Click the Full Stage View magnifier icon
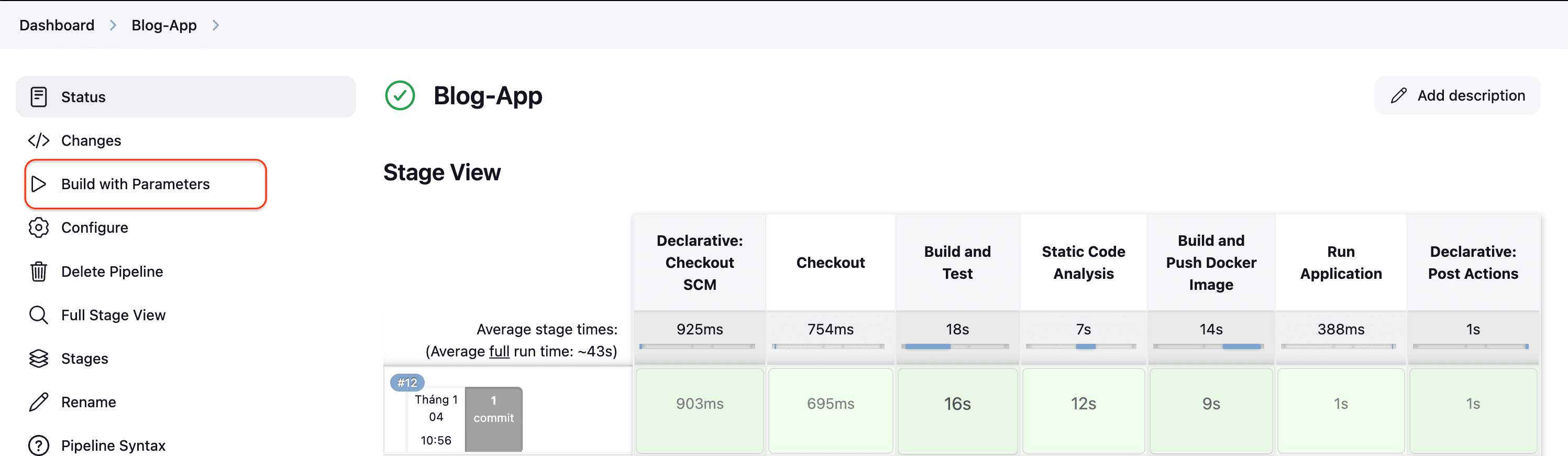This screenshot has width=1568, height=456. coord(38,315)
